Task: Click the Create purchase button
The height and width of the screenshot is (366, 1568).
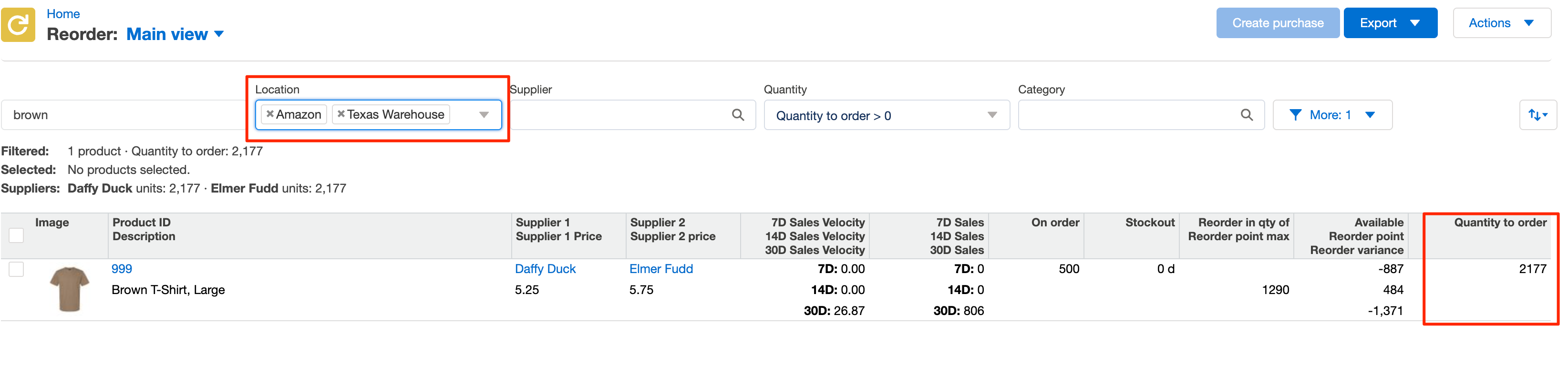Action: click(1277, 23)
